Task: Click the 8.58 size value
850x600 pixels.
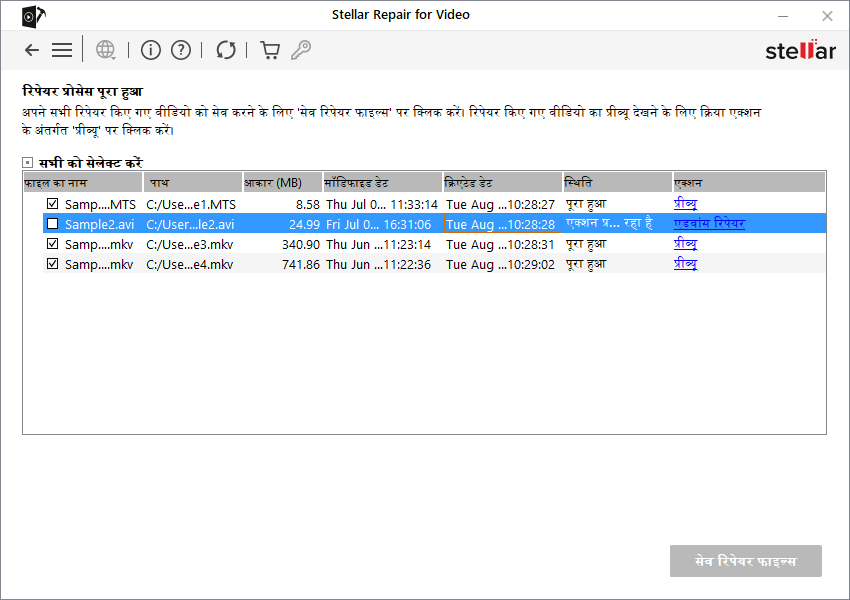Action: tap(308, 204)
